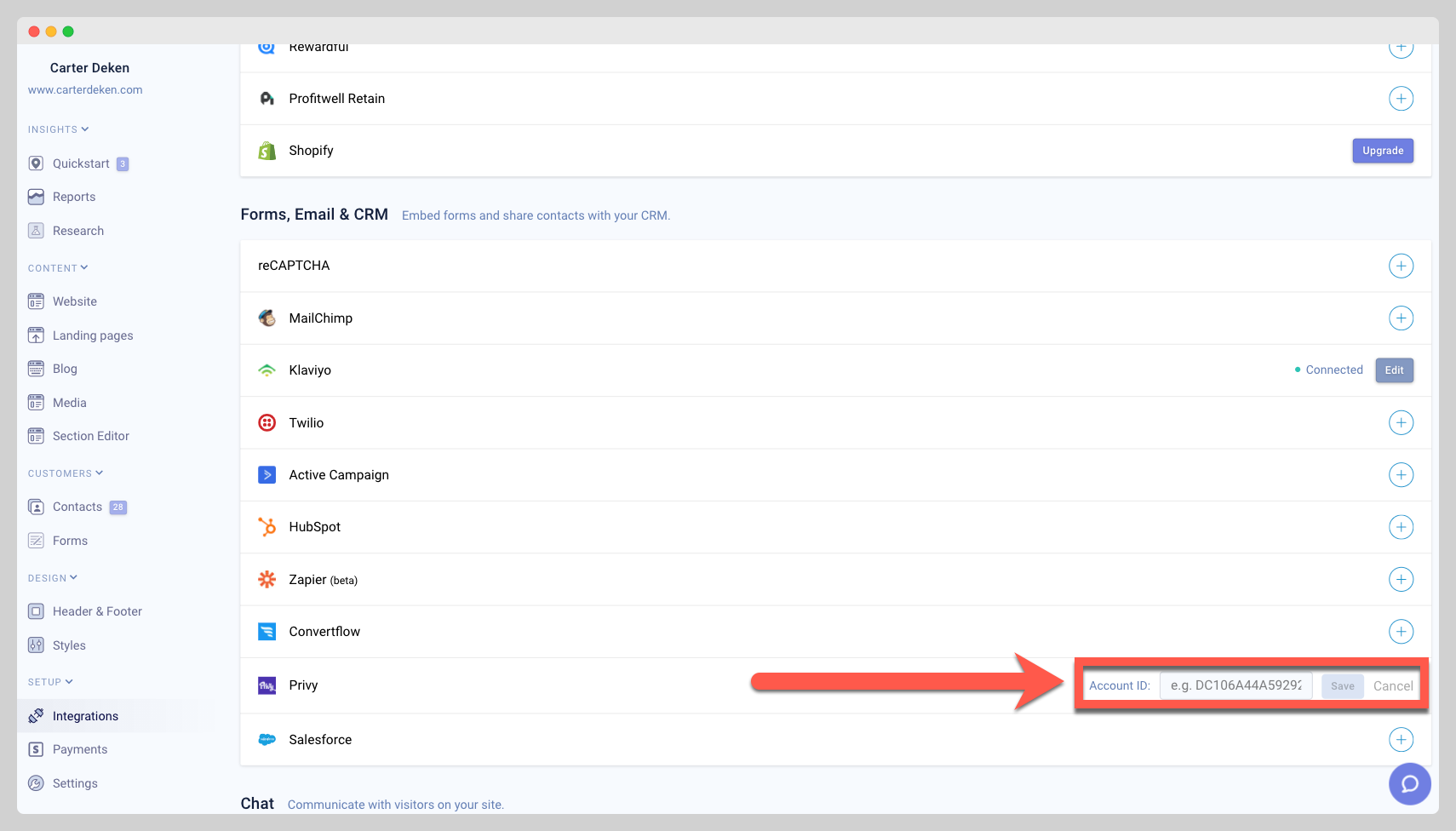1456x831 pixels.
Task: Click the HubSpot logo icon
Action: tap(267, 527)
